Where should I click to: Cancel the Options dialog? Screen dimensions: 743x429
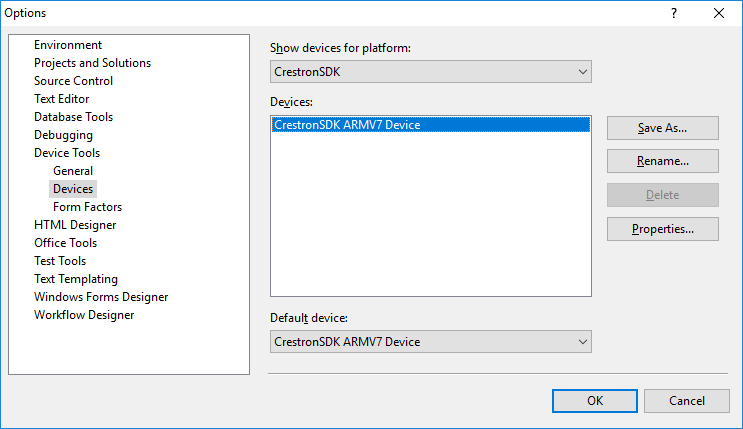point(686,400)
